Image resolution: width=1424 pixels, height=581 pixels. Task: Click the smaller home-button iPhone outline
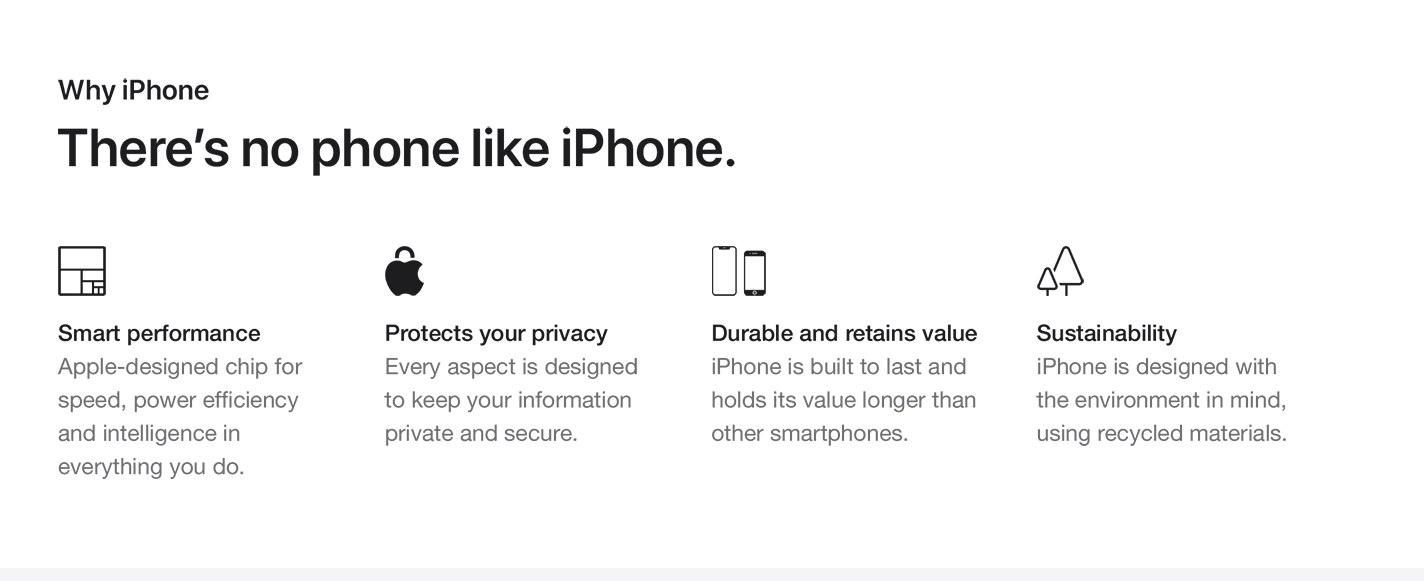pyautogui.click(x=755, y=274)
